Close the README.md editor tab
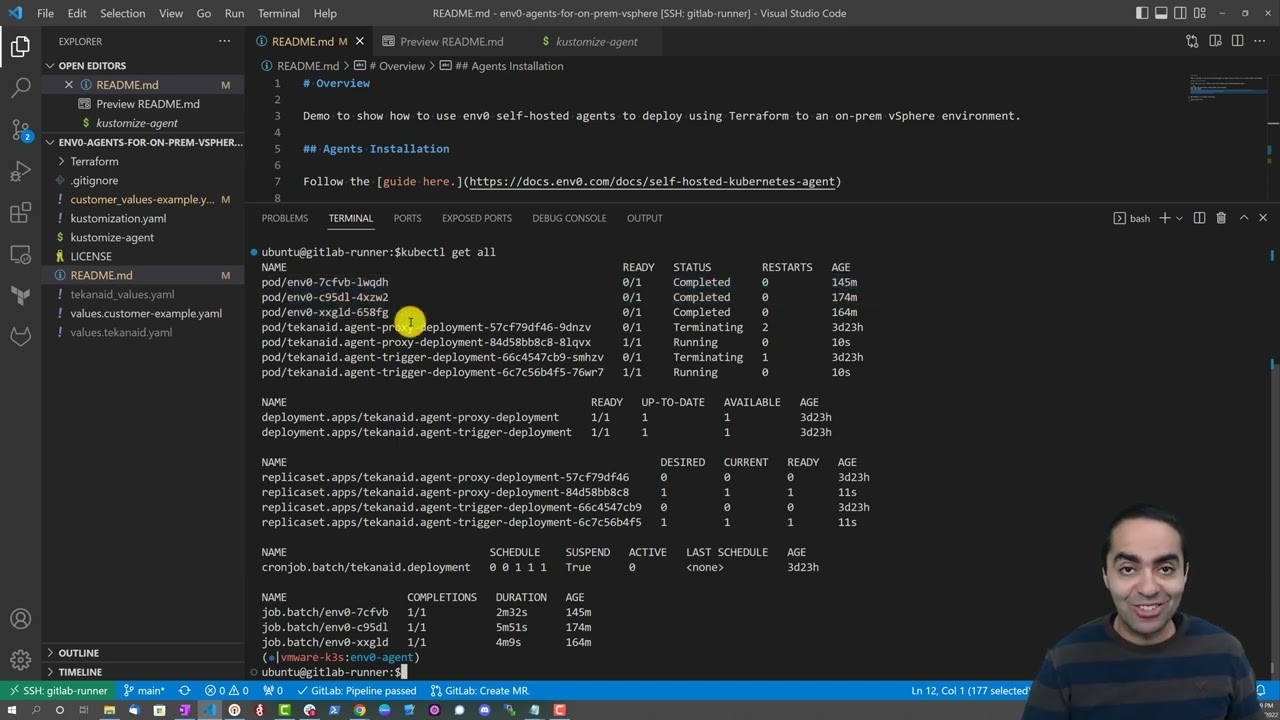Image resolution: width=1280 pixels, height=720 pixels. [360, 42]
